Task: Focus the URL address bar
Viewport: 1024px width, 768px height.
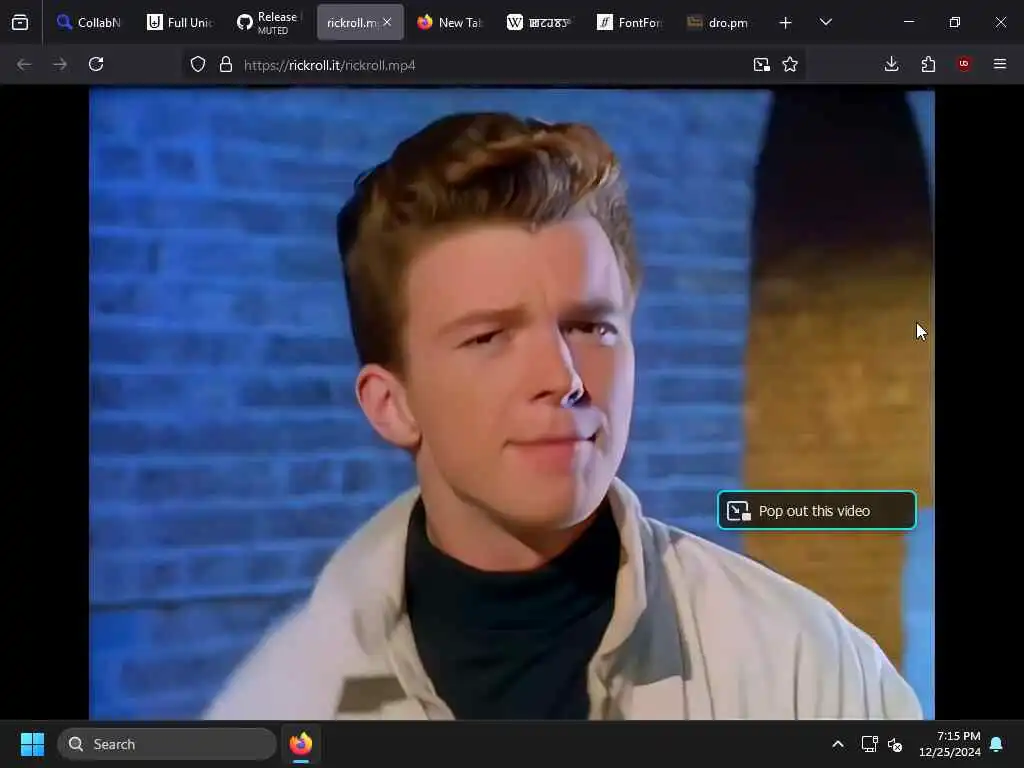Action: [x=493, y=65]
